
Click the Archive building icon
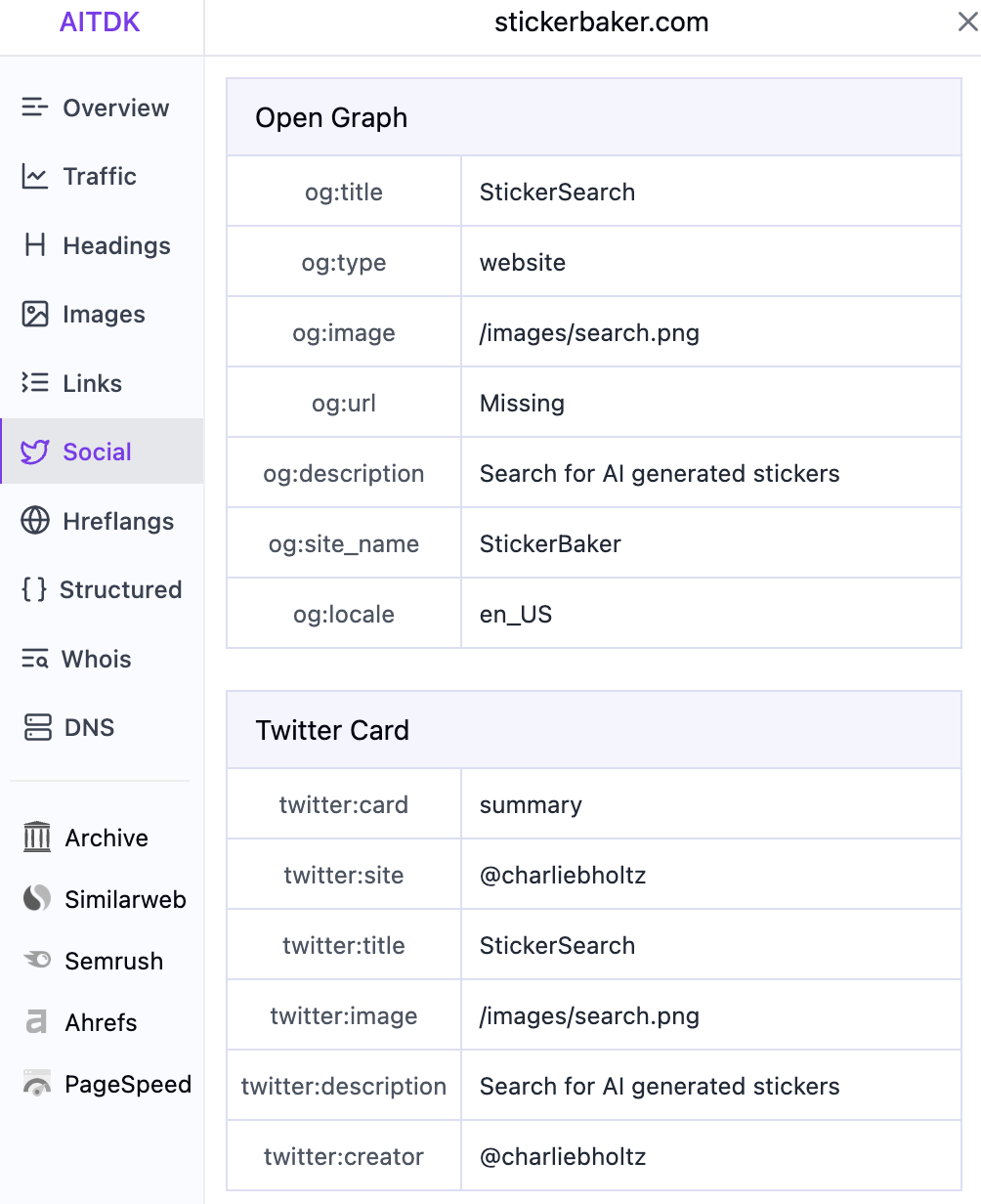point(37,838)
